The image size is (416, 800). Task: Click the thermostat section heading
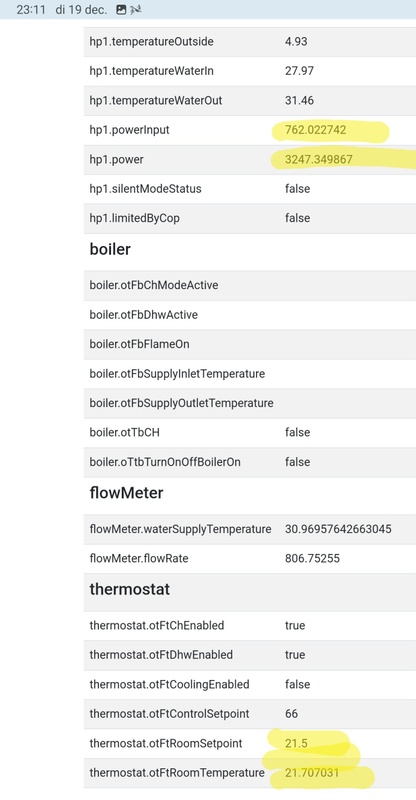coord(130,589)
